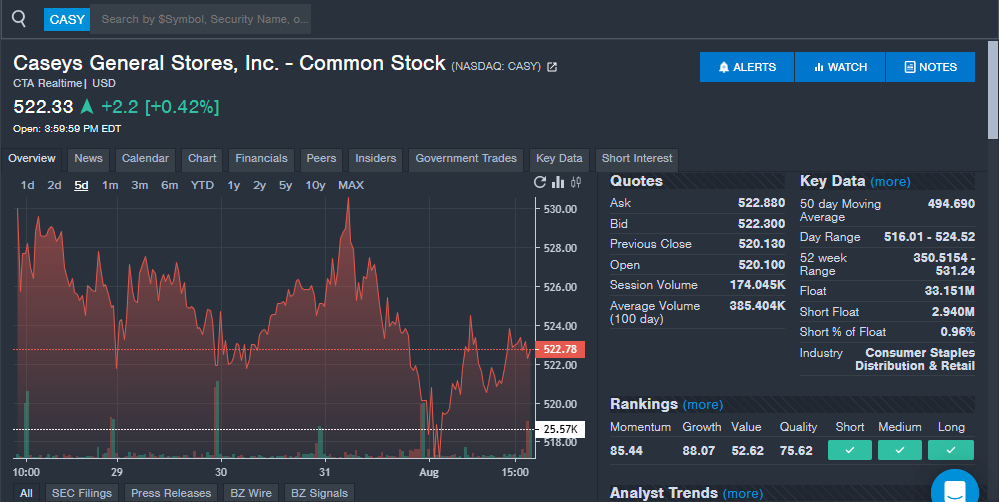Focus the symbol search input field

[201, 19]
